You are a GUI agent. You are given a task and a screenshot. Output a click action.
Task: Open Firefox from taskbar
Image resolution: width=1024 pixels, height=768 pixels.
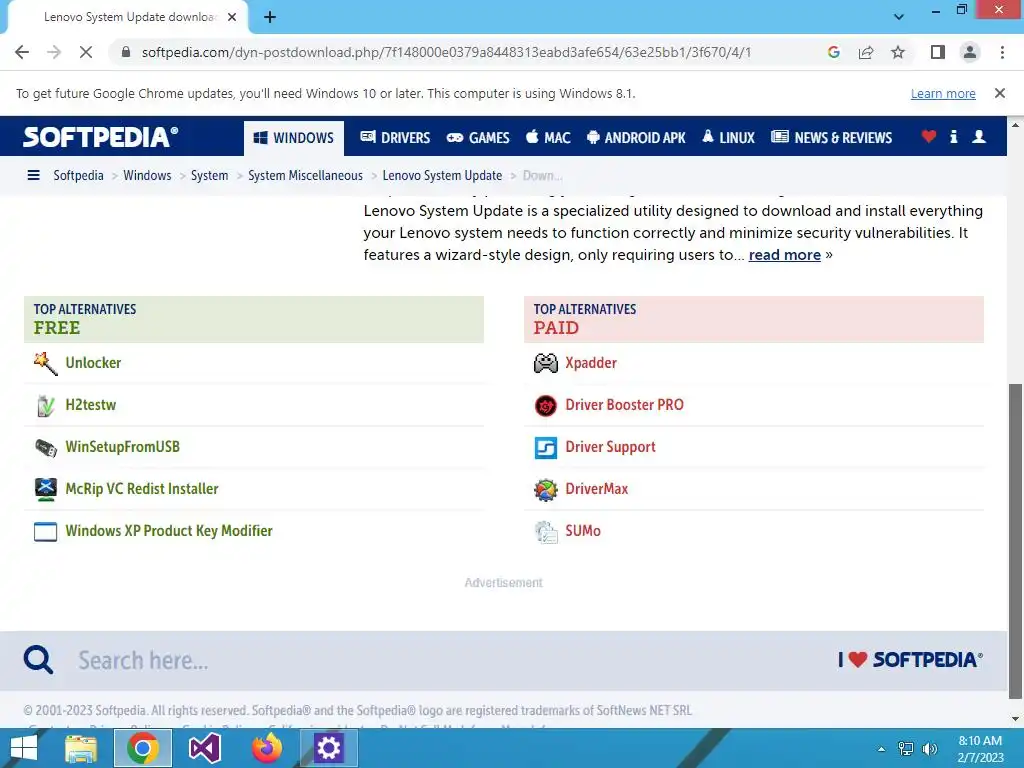pos(267,748)
